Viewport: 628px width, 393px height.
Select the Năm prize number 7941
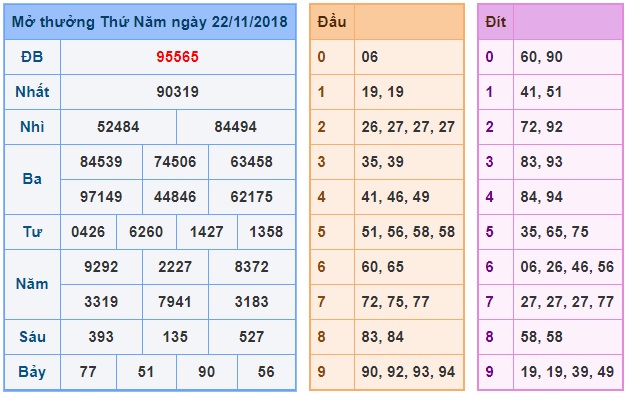(175, 302)
